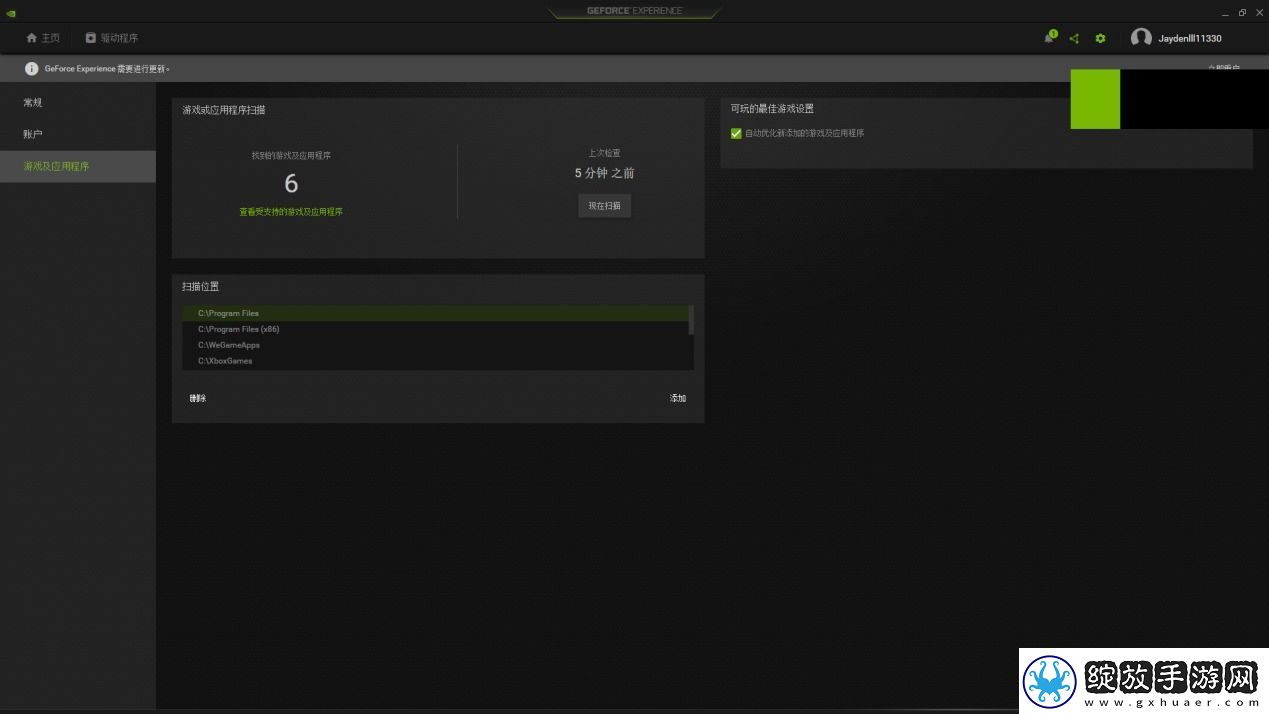Select C:\Program Files (x86) scan location
This screenshot has width=1269, height=714.
point(436,329)
